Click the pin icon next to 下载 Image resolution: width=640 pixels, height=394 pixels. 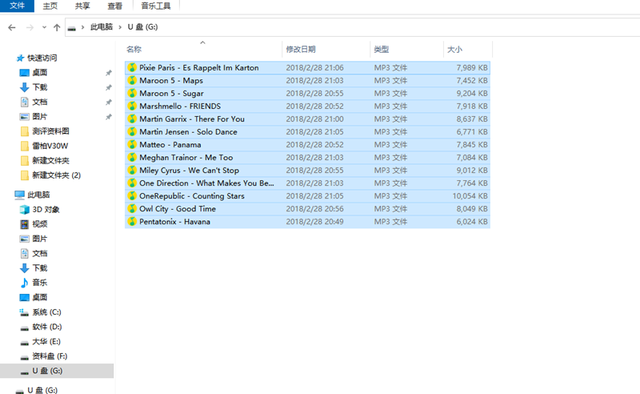click(x=109, y=88)
